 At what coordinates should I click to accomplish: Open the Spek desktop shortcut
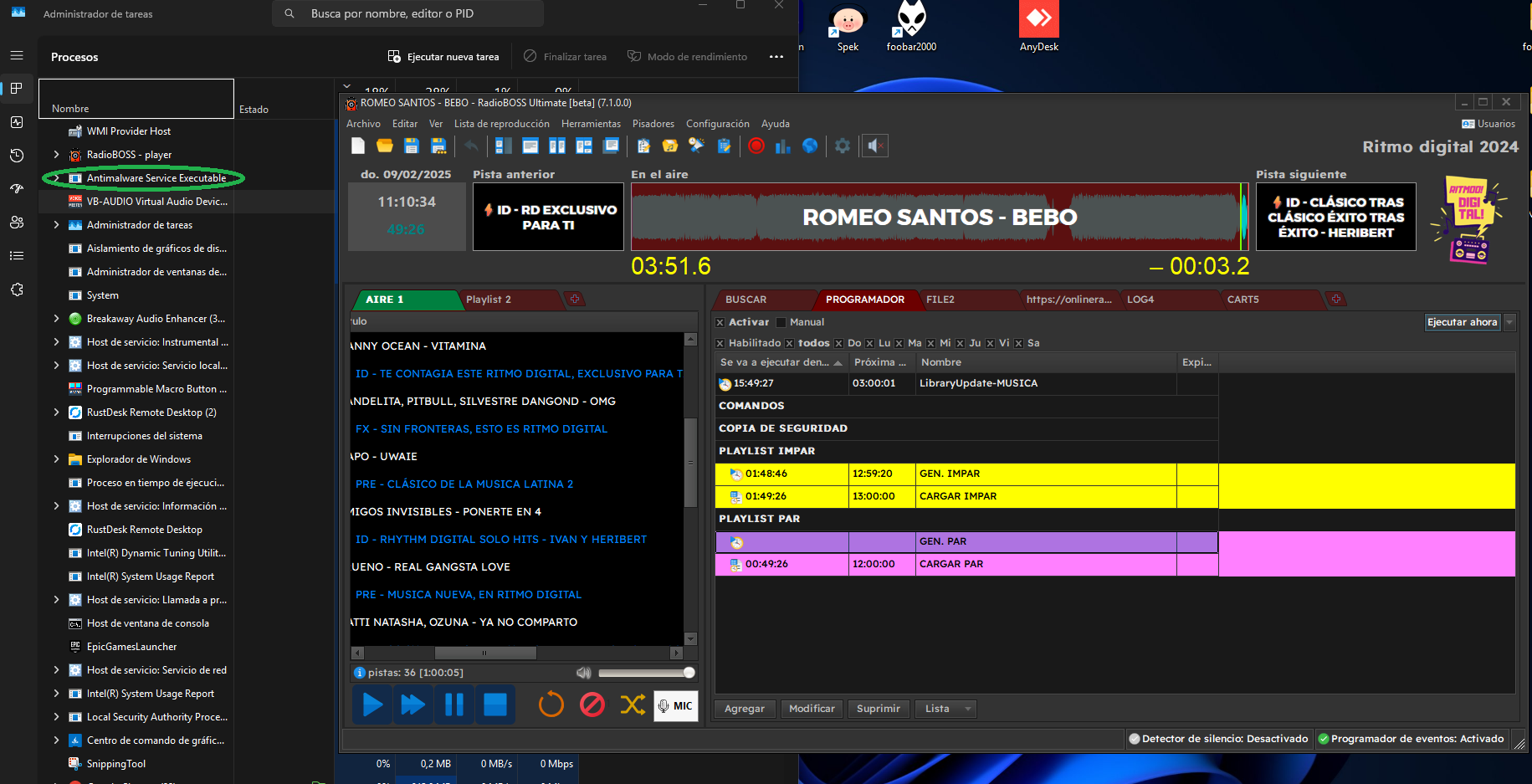[848, 28]
